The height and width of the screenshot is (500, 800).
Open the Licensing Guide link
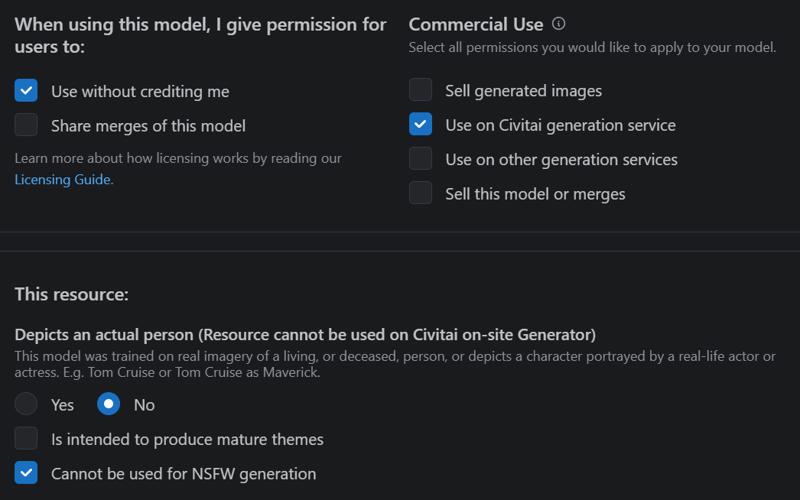pyautogui.click(x=63, y=180)
